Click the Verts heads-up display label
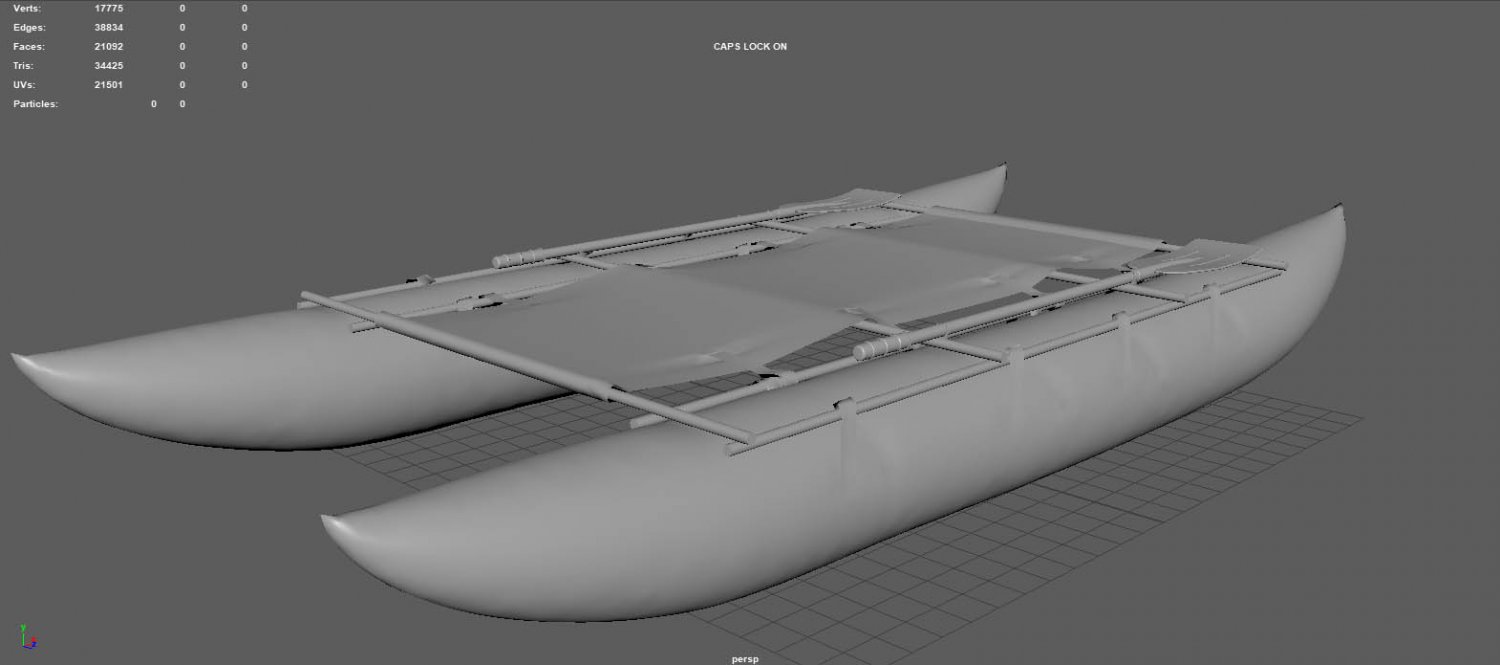 click(25, 8)
